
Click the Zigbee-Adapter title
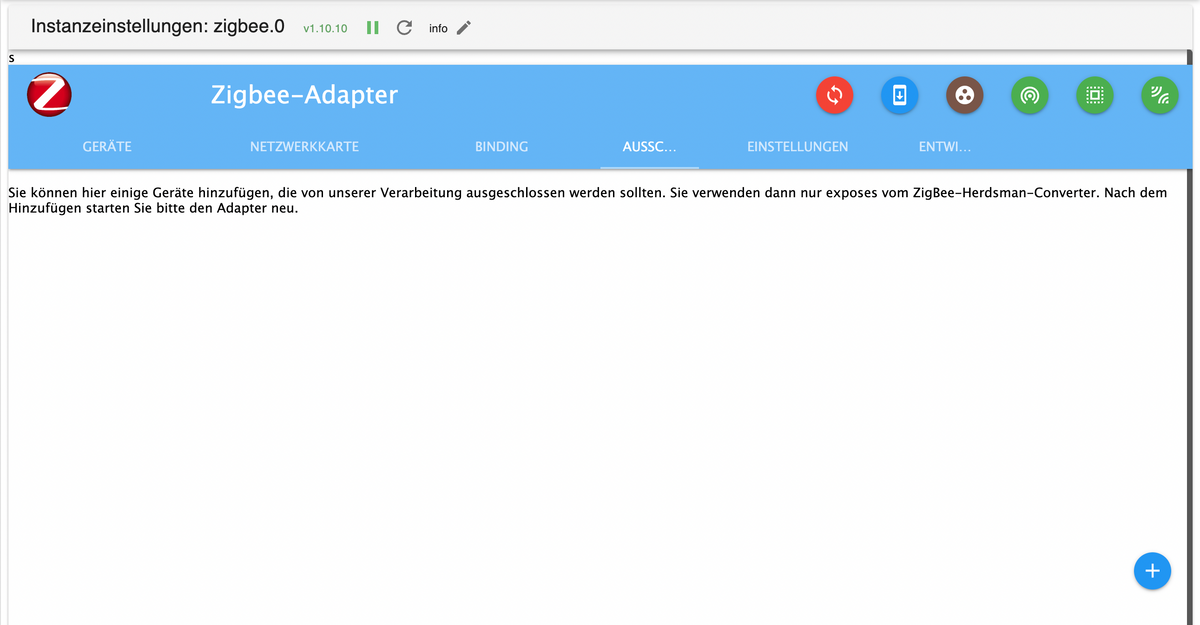(304, 95)
